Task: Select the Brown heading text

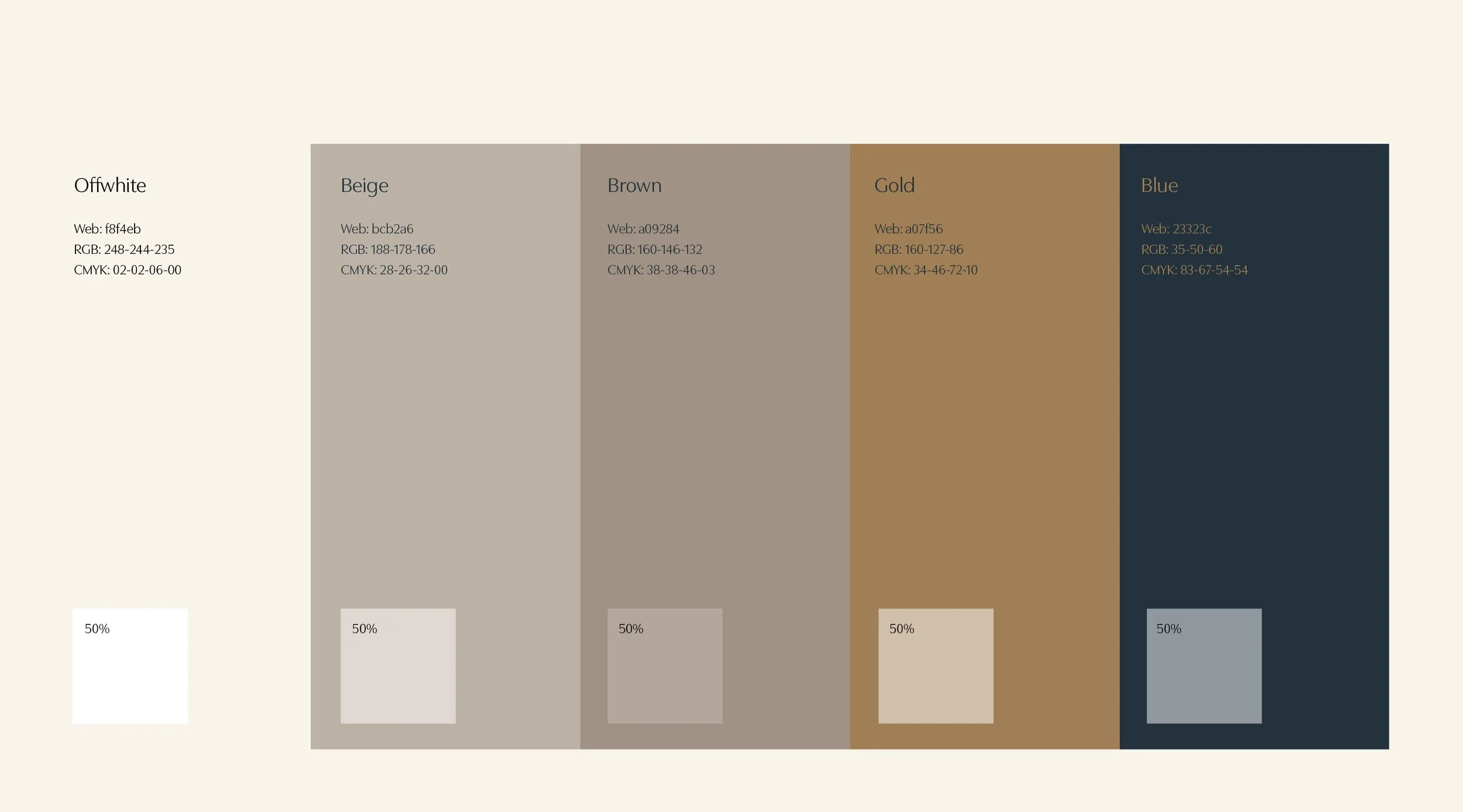Action: [x=634, y=185]
